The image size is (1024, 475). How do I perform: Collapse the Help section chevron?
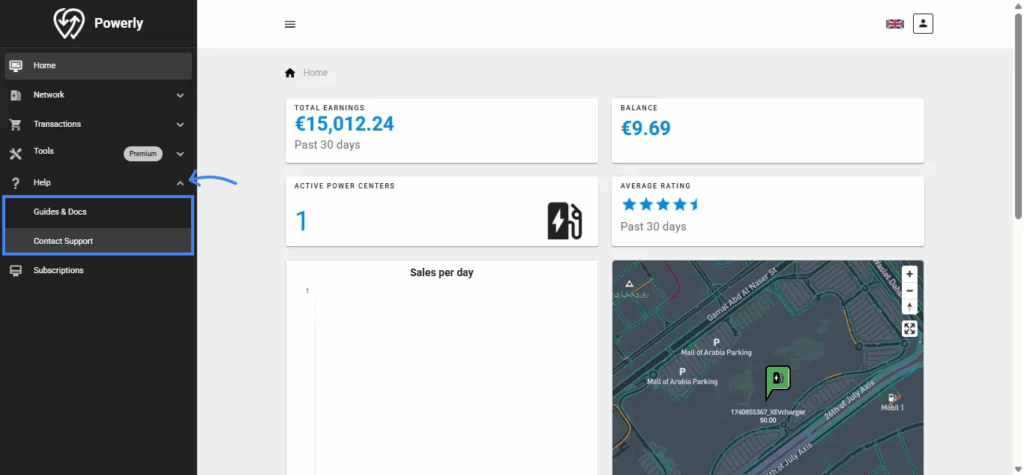180,183
